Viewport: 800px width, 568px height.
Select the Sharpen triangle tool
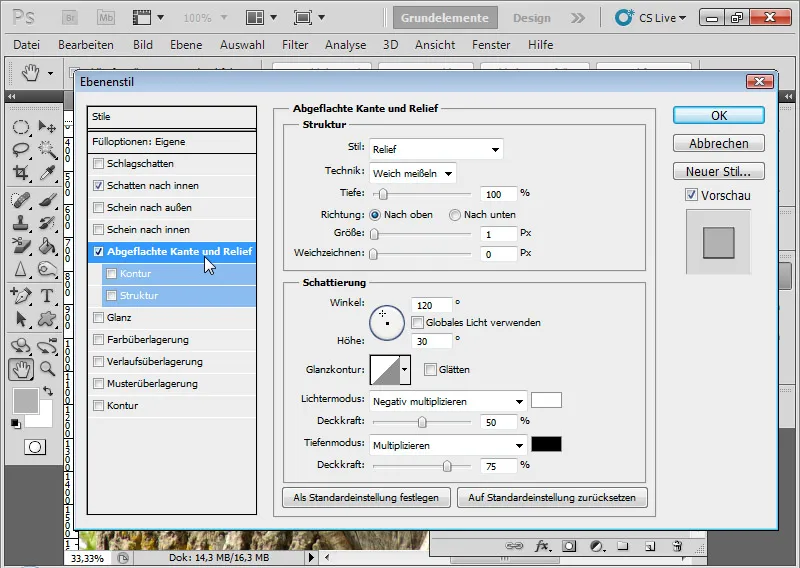20,269
